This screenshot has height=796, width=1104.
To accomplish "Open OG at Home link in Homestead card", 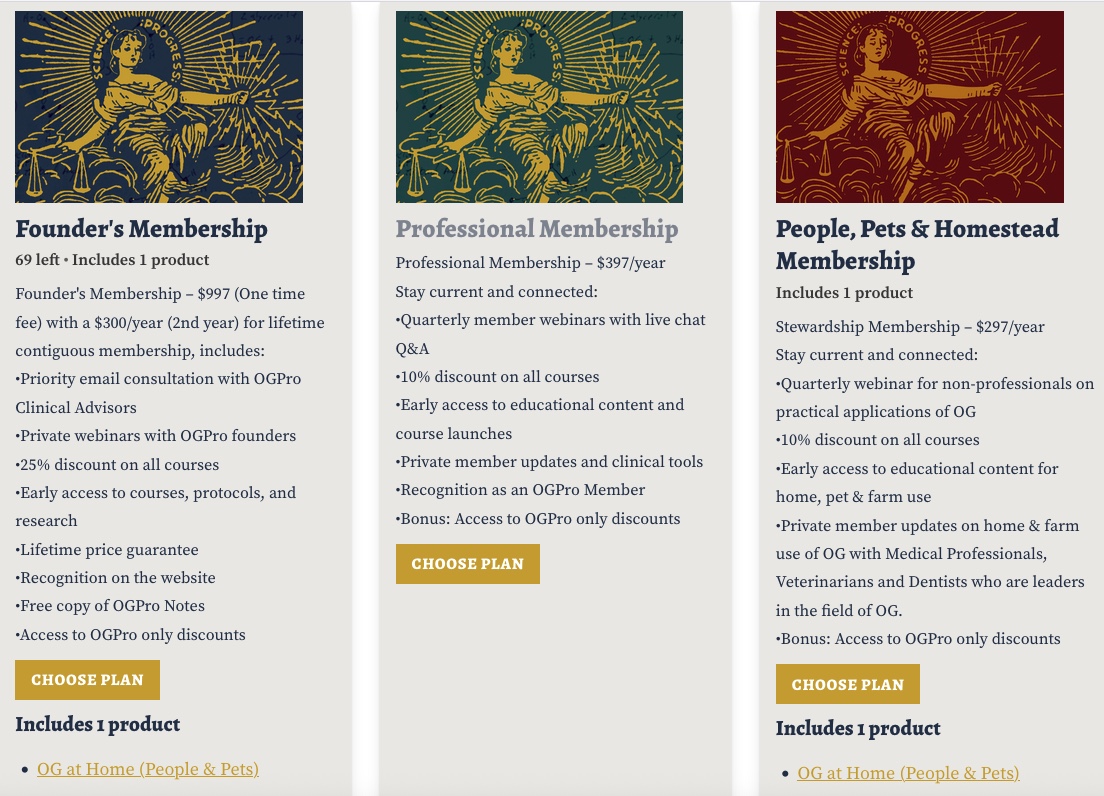I will tap(908, 773).
